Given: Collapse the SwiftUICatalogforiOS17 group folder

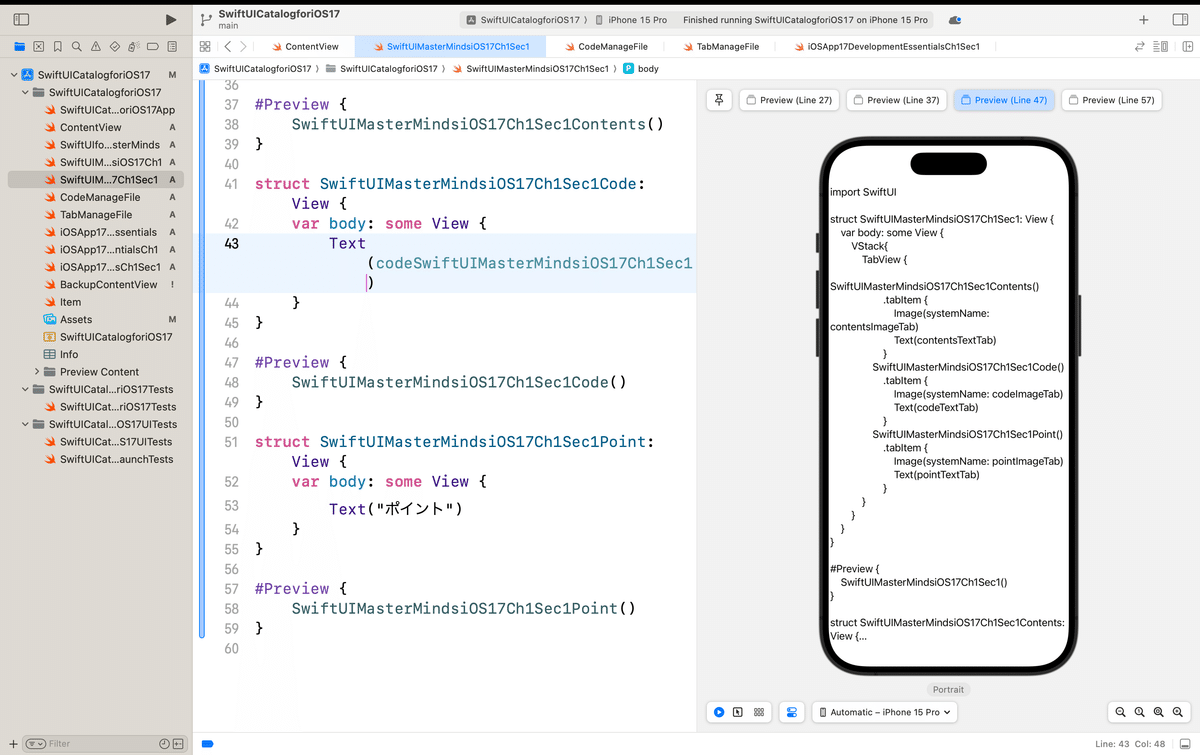Looking at the screenshot, I should 25,92.
